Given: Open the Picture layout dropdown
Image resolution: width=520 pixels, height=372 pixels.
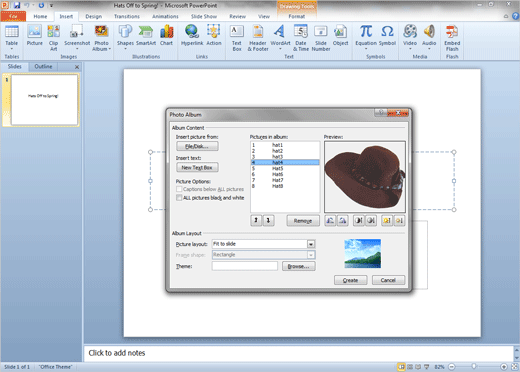Looking at the screenshot, I should click(311, 244).
